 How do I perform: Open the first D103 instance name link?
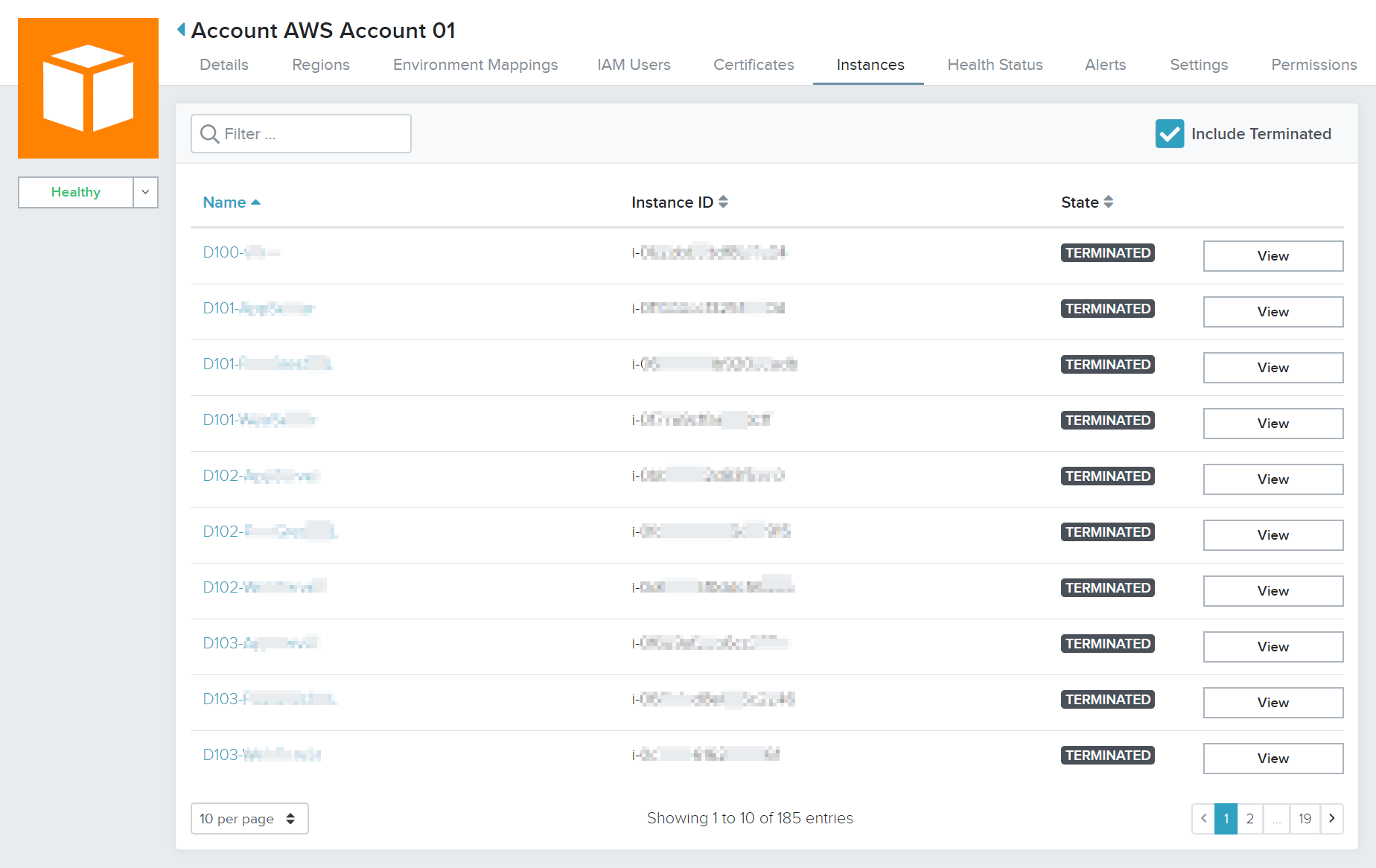pyautogui.click(x=260, y=643)
